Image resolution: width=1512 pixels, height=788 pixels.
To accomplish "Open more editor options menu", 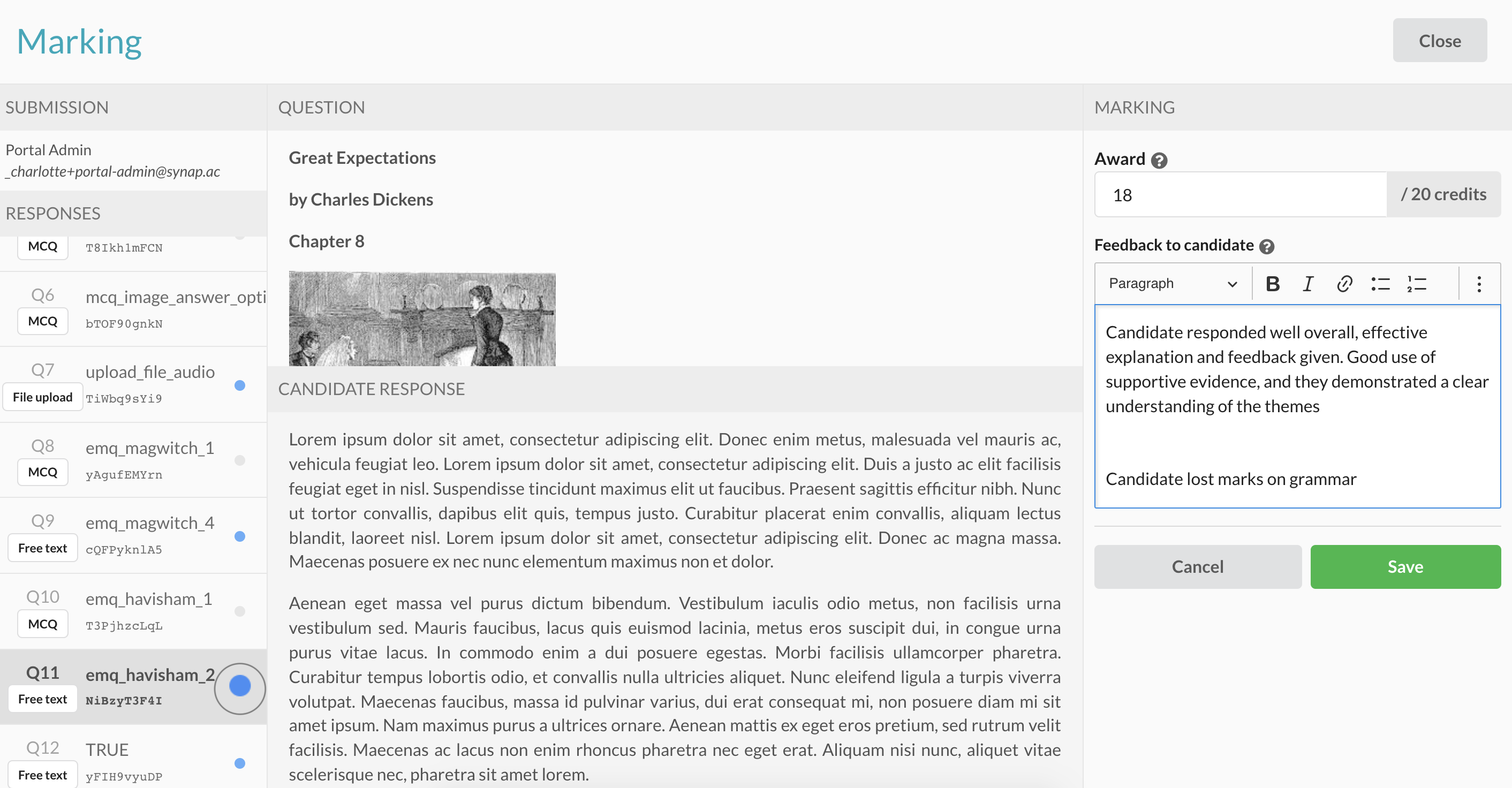I will tap(1479, 284).
